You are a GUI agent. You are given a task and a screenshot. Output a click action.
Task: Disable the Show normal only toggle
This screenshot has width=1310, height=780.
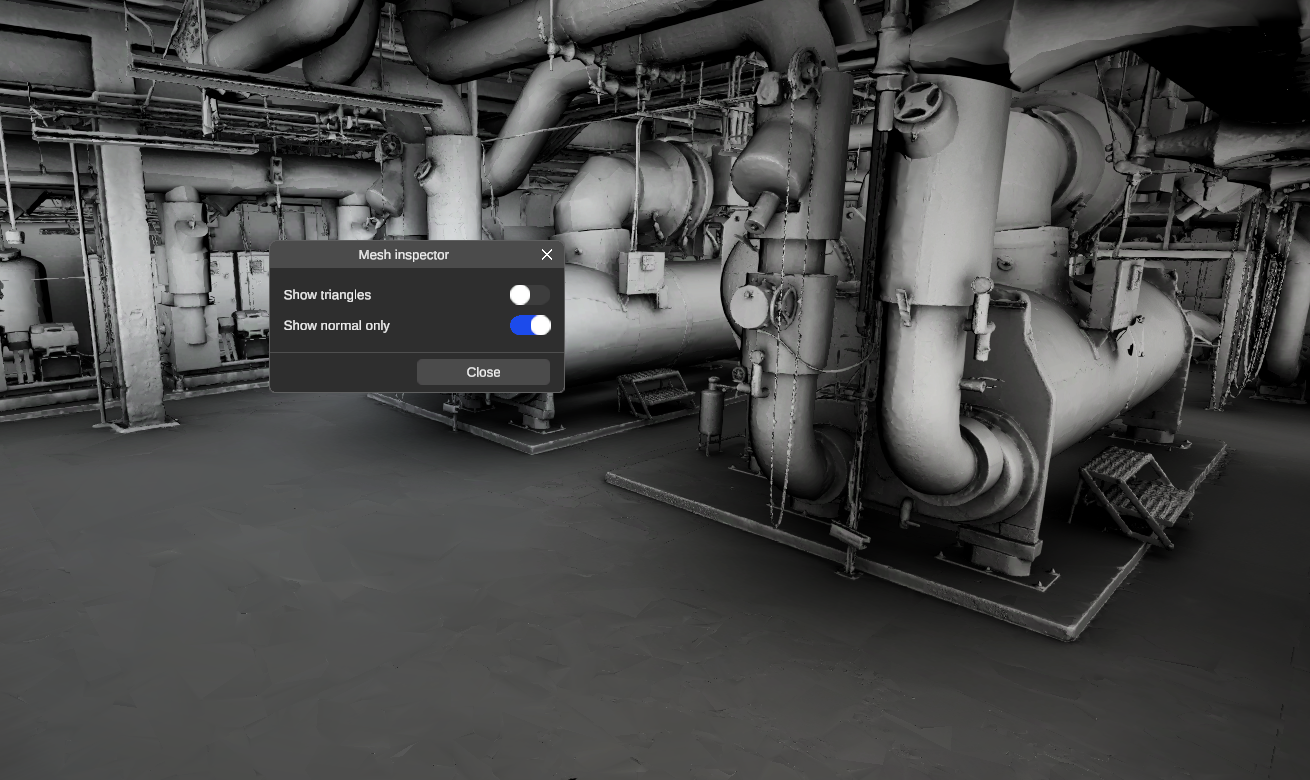click(x=529, y=325)
